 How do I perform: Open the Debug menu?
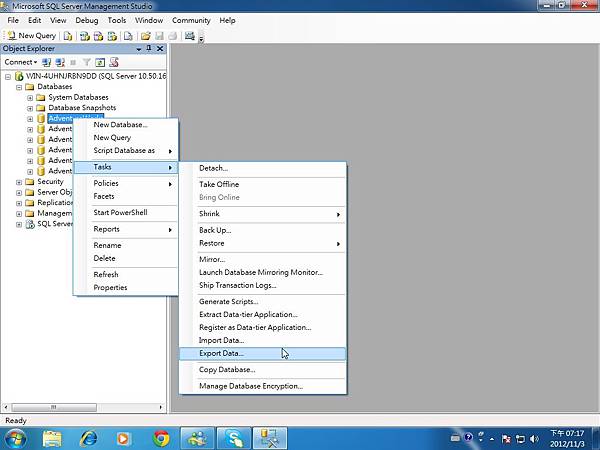pos(87,20)
